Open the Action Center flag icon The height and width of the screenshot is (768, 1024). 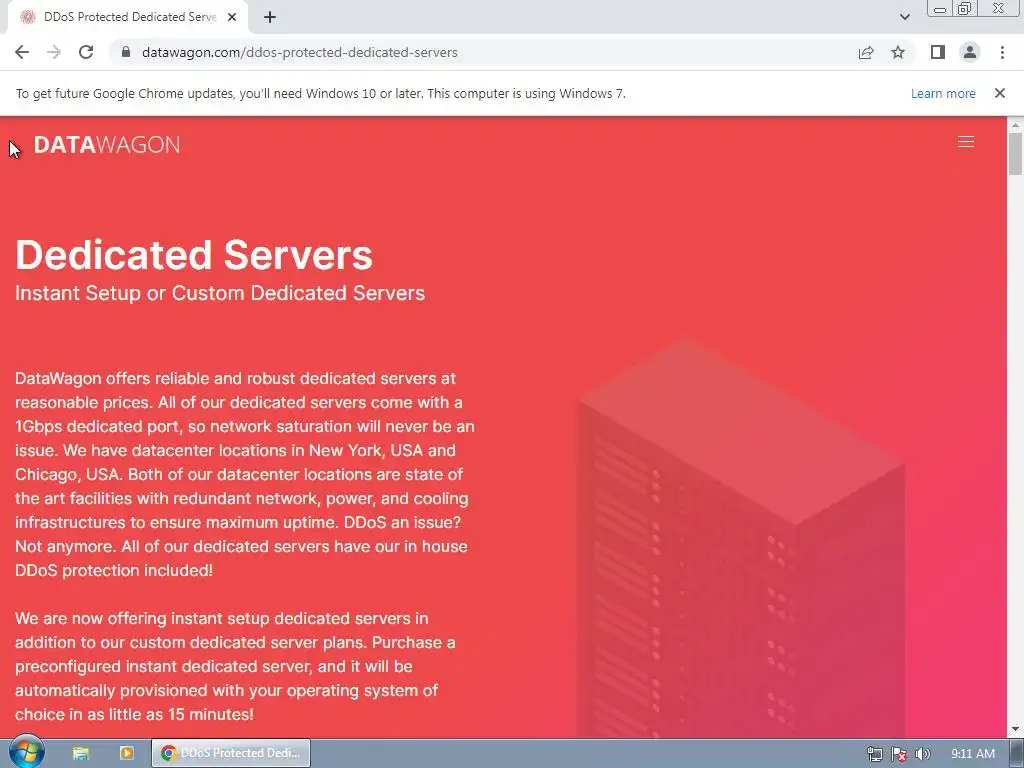[899, 754]
